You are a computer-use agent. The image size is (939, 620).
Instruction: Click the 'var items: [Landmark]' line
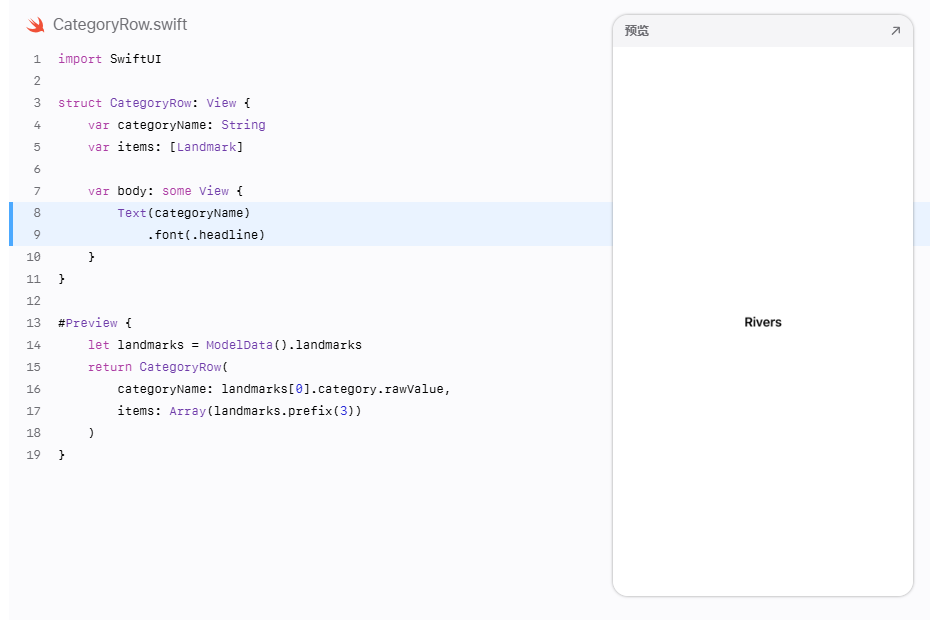point(165,147)
